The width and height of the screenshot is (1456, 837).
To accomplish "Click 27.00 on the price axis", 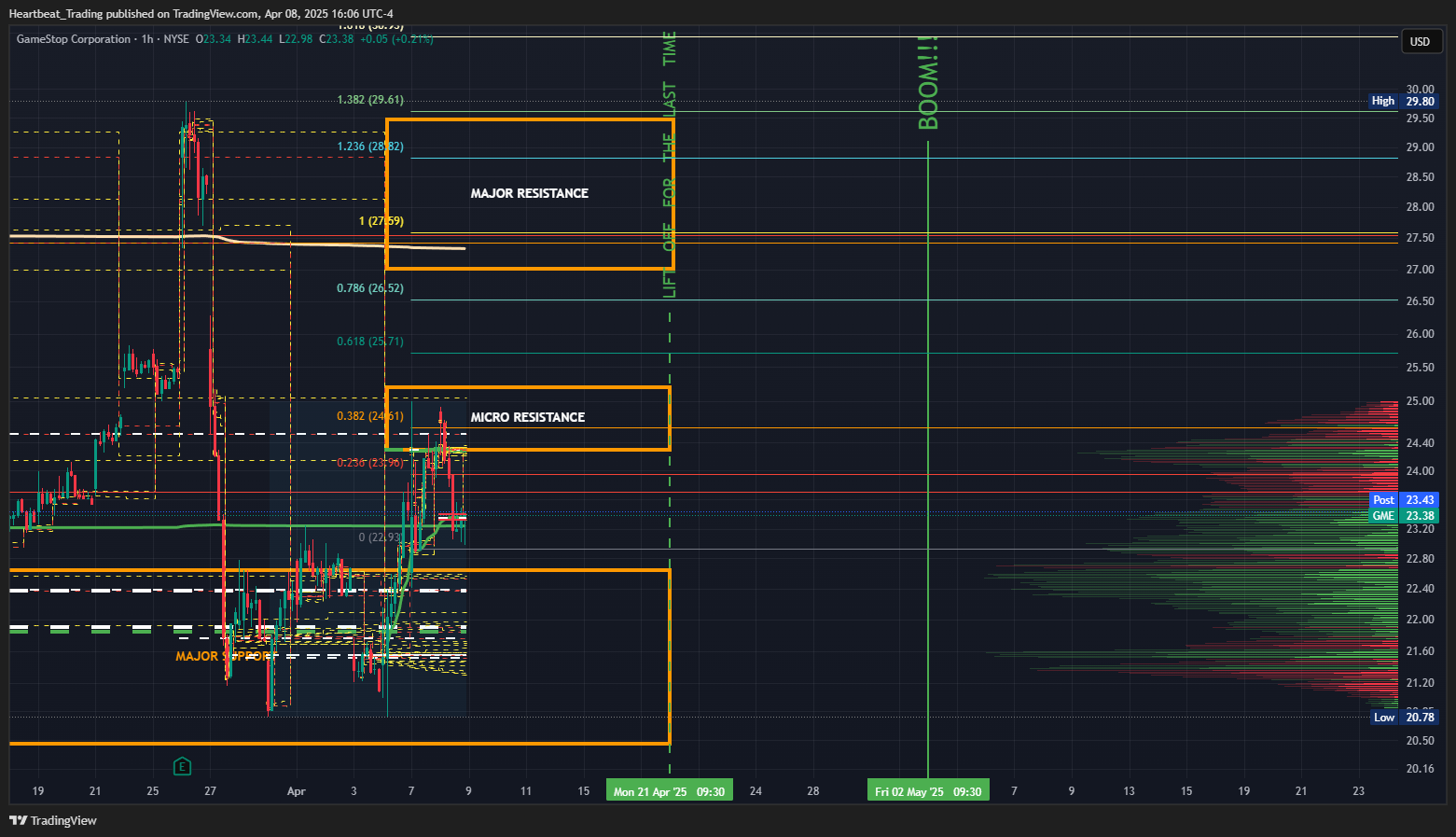I will (1420, 270).
